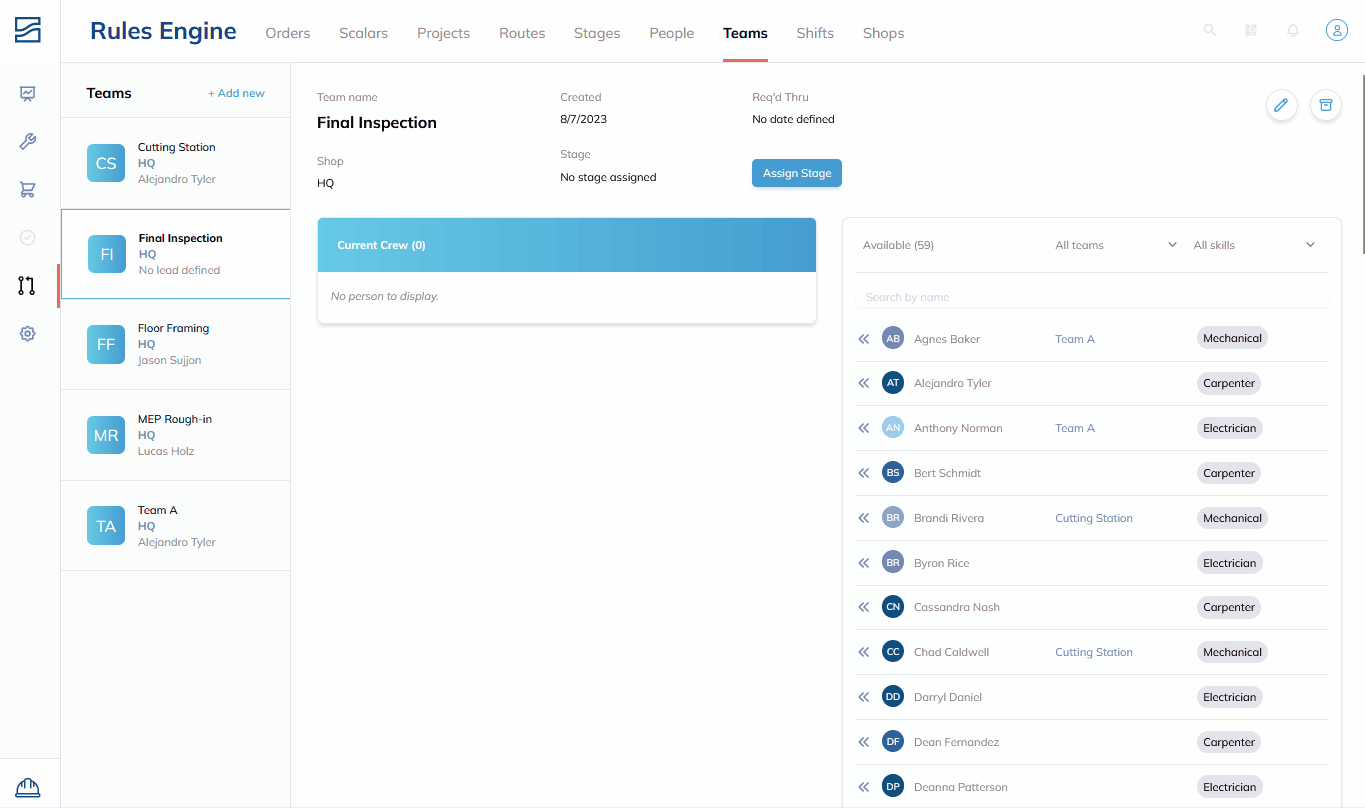Click the Rules Engine title
1365x808 pixels.
(163, 31)
